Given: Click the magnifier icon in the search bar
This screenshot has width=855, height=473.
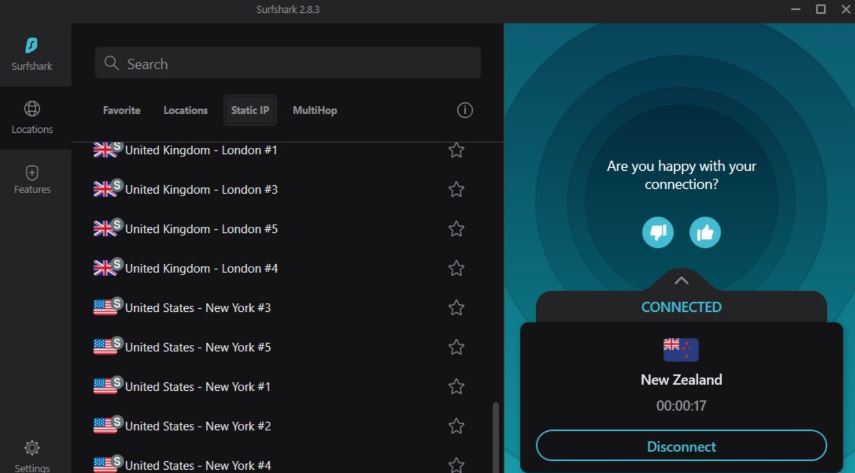Looking at the screenshot, I should point(111,63).
